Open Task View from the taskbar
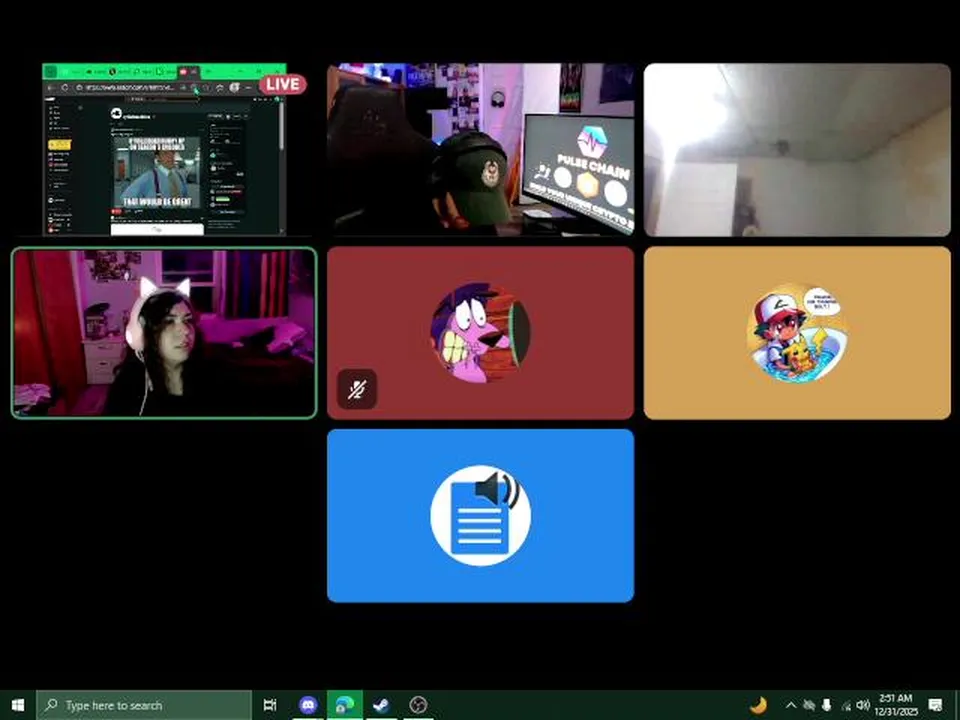Viewport: 960px width, 720px height. coord(269,705)
